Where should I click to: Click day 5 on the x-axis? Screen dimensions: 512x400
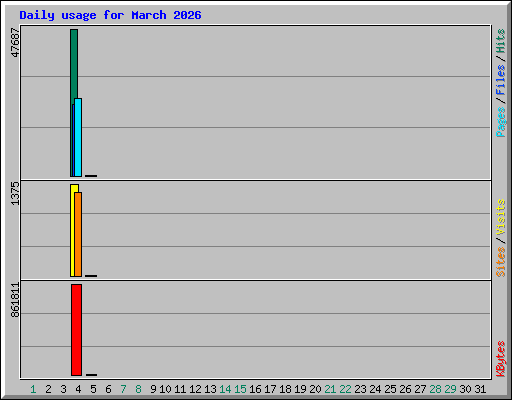(x=93, y=389)
